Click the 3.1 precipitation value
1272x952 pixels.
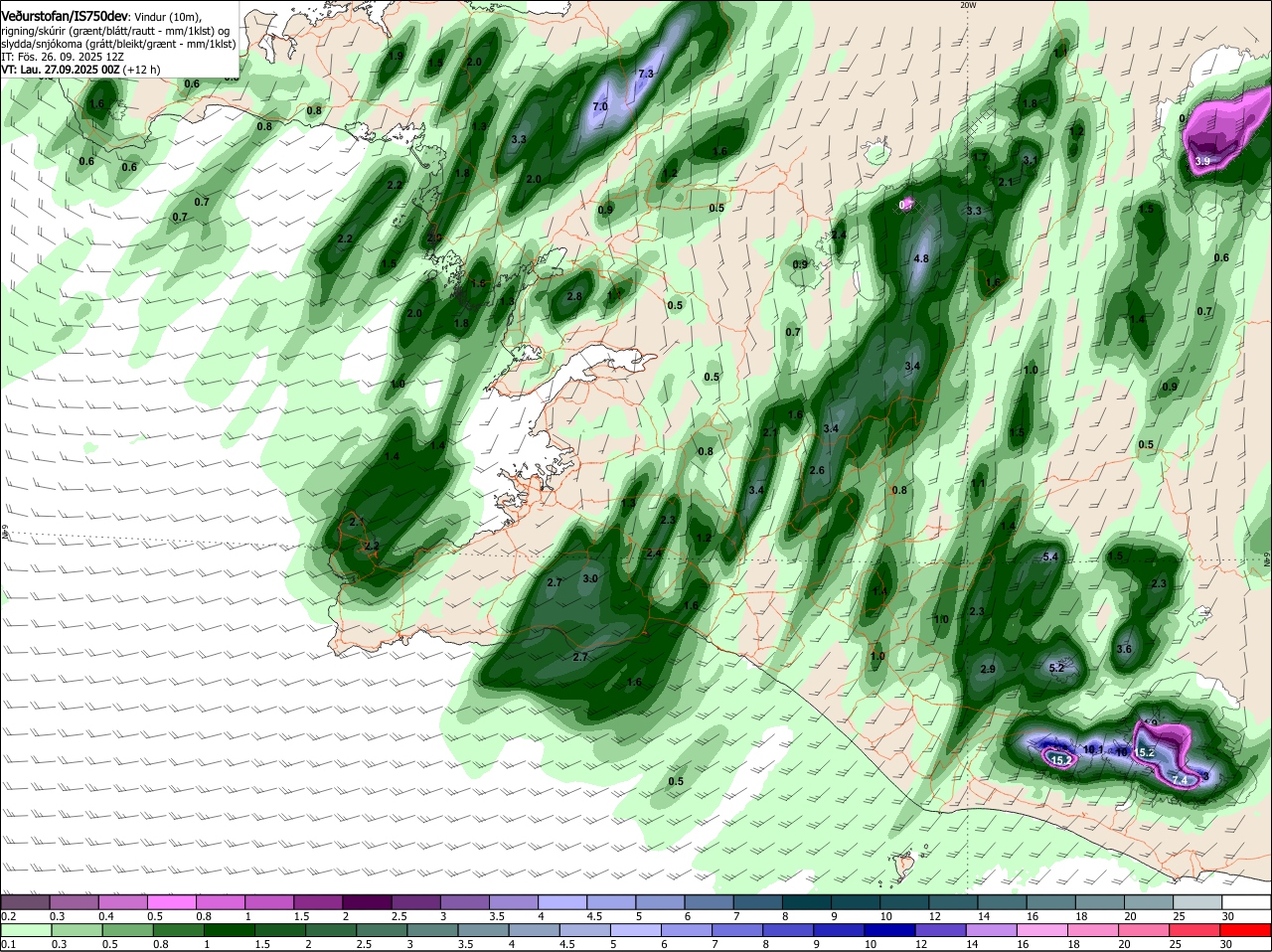tap(1031, 161)
